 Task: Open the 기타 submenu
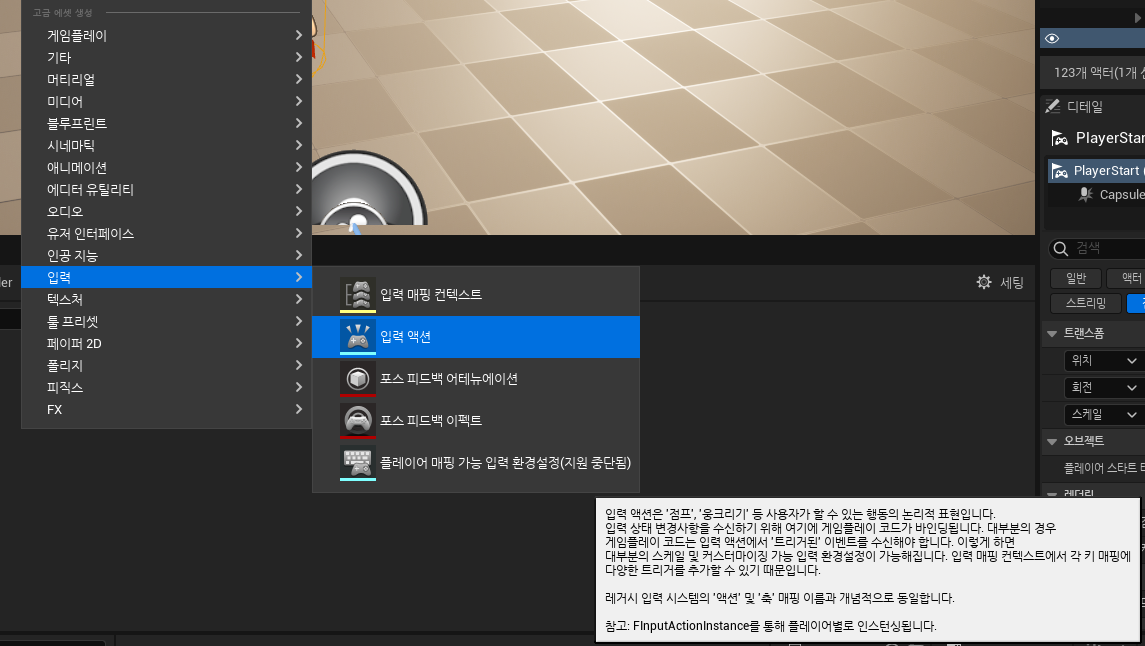(x=166, y=57)
